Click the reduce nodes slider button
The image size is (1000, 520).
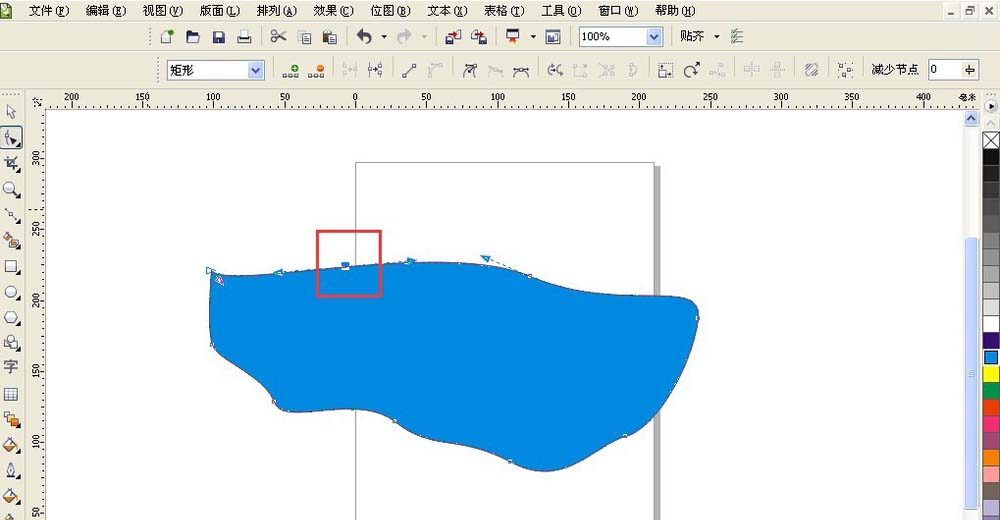pyautogui.click(x=970, y=70)
